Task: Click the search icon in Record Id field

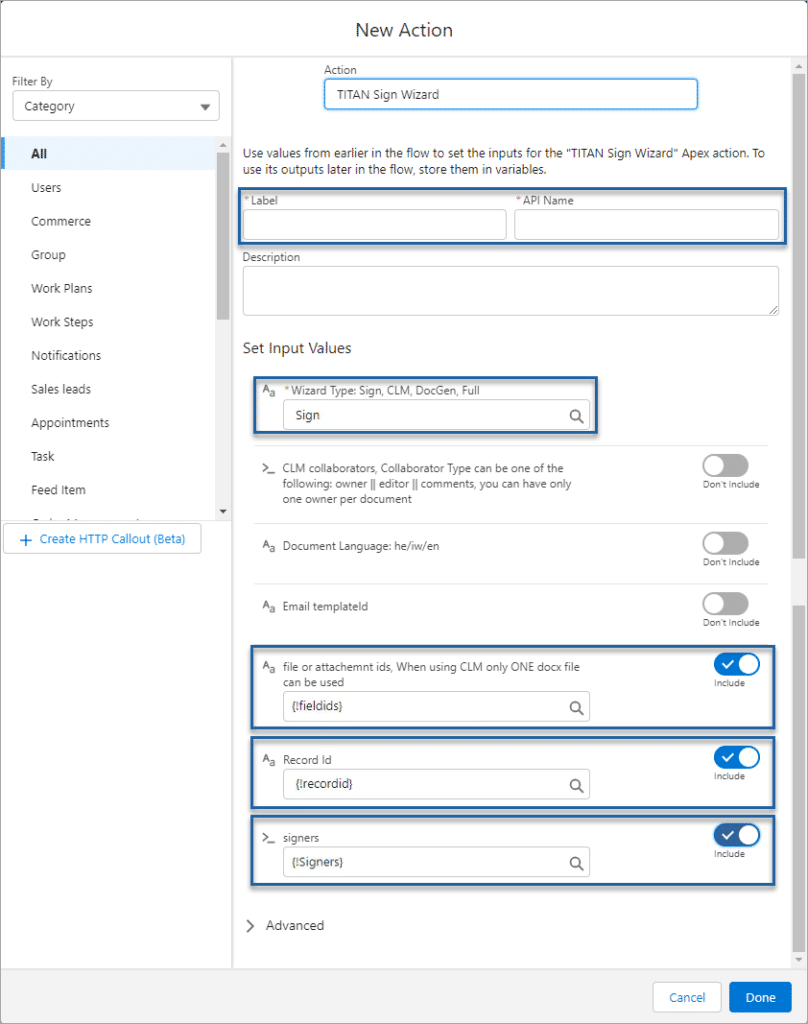Action: (576, 785)
